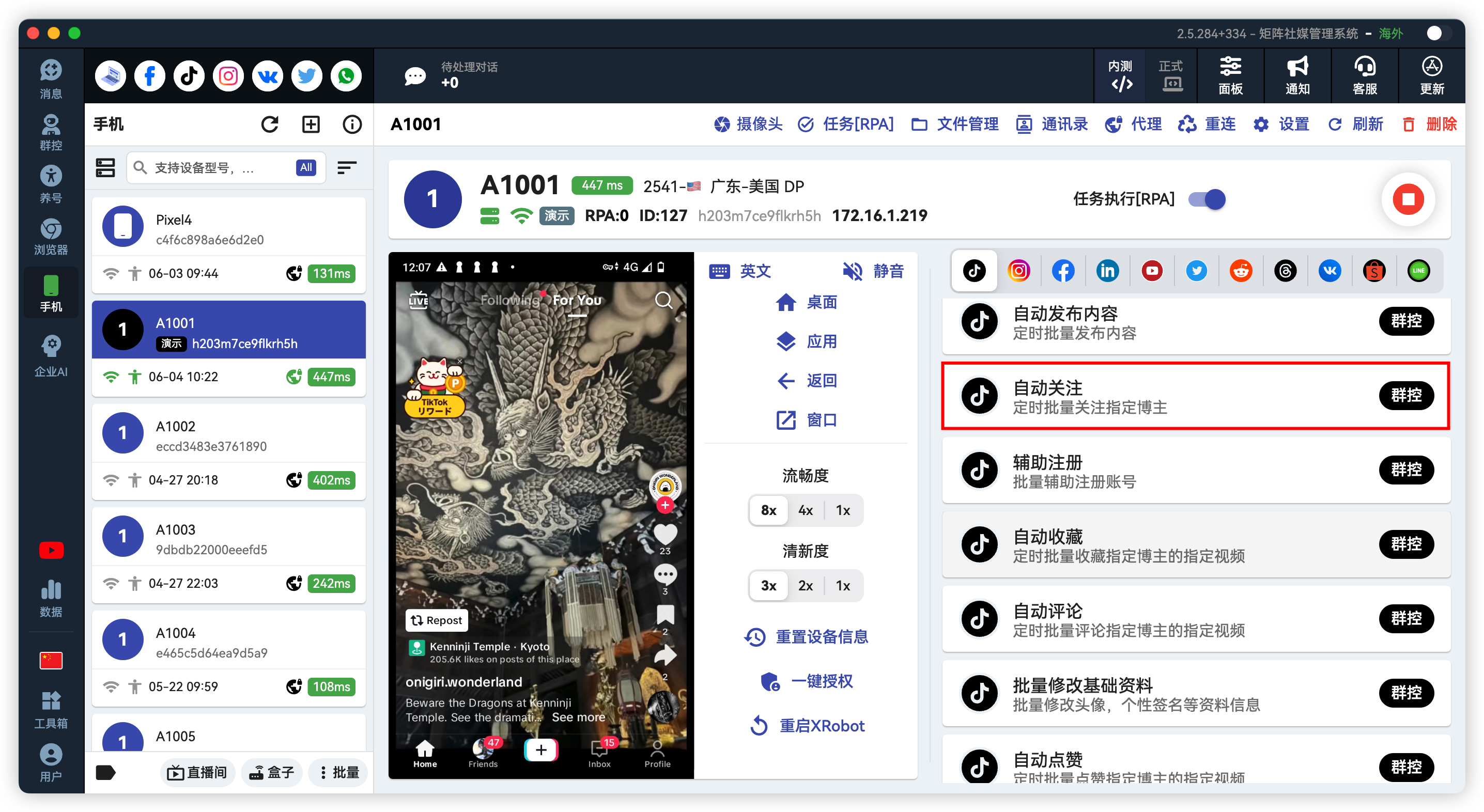Viewport: 1484px width, 812px height.
Task: Click the tag icon in the bottom bar
Action: [105, 772]
